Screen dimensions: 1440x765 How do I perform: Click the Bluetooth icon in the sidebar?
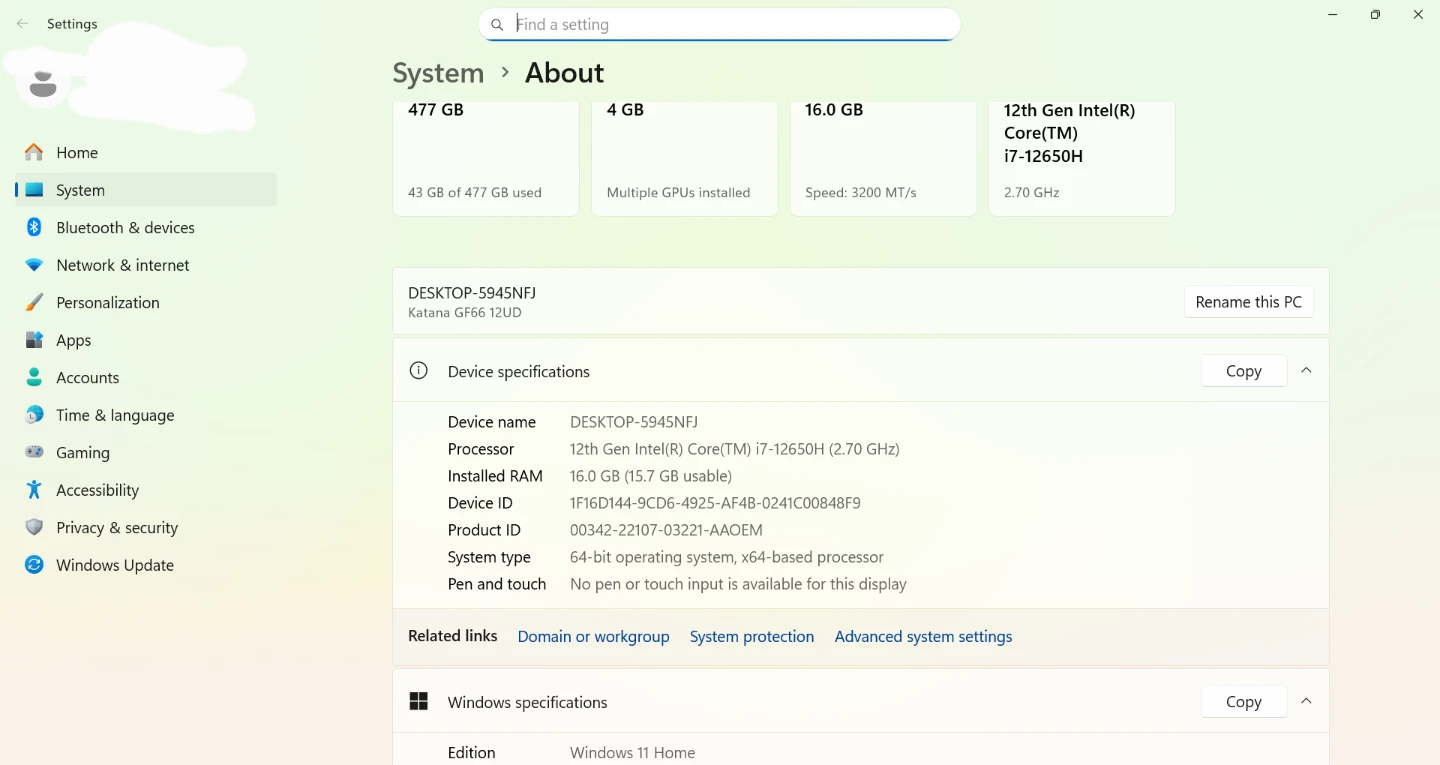(x=34, y=228)
